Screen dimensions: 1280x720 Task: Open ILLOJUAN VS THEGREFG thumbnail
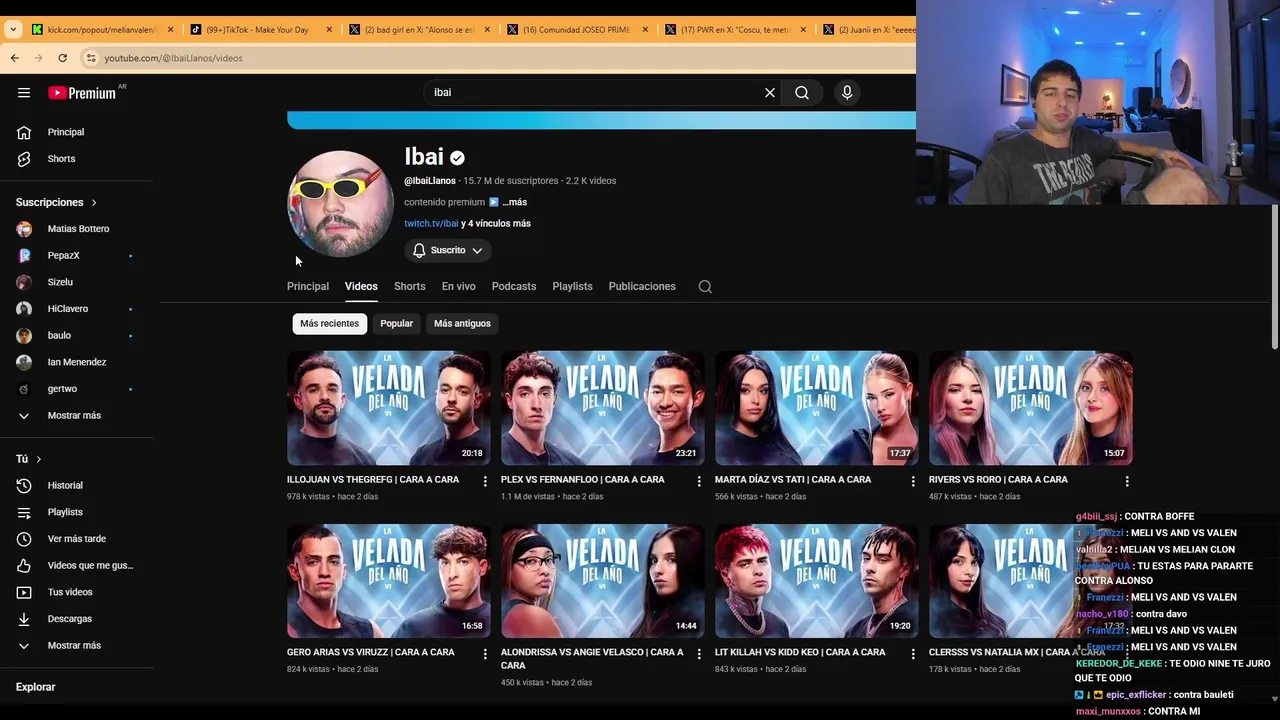(389, 408)
